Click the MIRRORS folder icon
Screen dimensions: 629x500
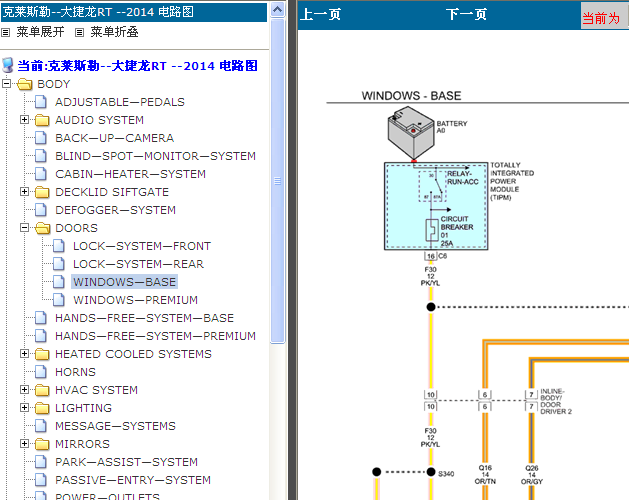[x=42, y=444]
